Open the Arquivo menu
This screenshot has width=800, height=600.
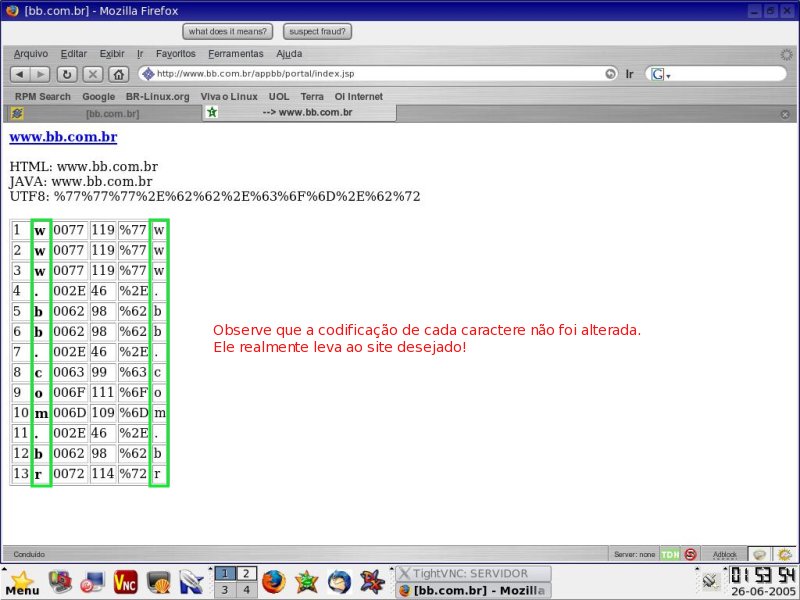pyautogui.click(x=31, y=54)
